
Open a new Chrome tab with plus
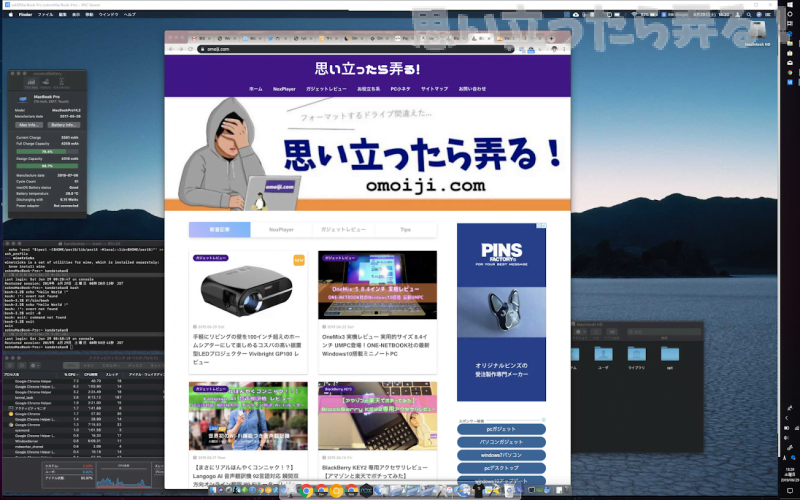[551, 38]
